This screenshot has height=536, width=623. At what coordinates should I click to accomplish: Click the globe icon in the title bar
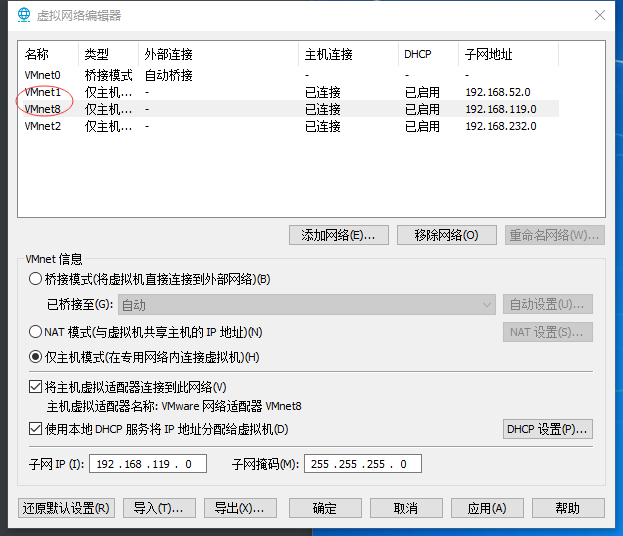tap(24, 15)
